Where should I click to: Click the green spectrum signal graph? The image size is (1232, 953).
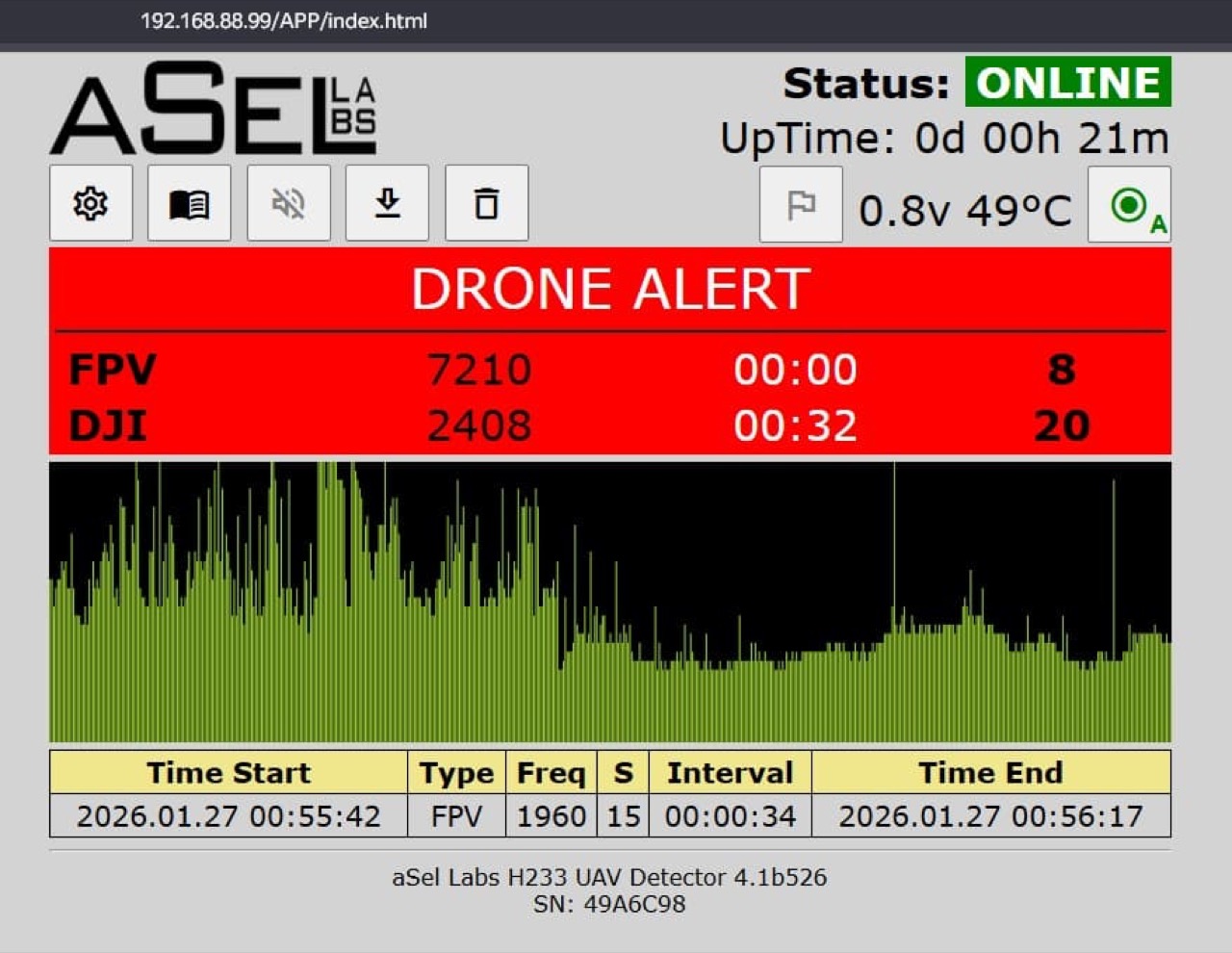click(x=610, y=602)
